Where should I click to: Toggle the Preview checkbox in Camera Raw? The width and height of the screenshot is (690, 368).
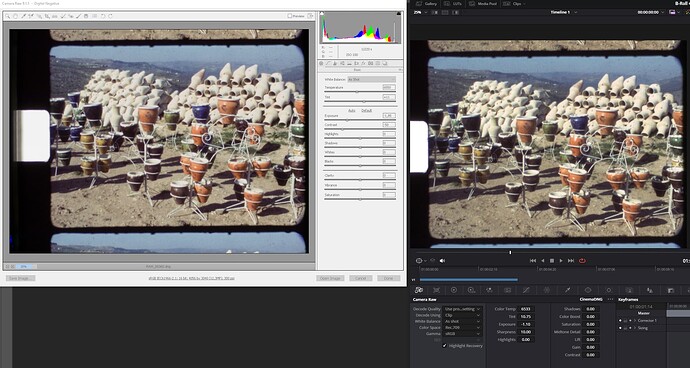click(290, 16)
